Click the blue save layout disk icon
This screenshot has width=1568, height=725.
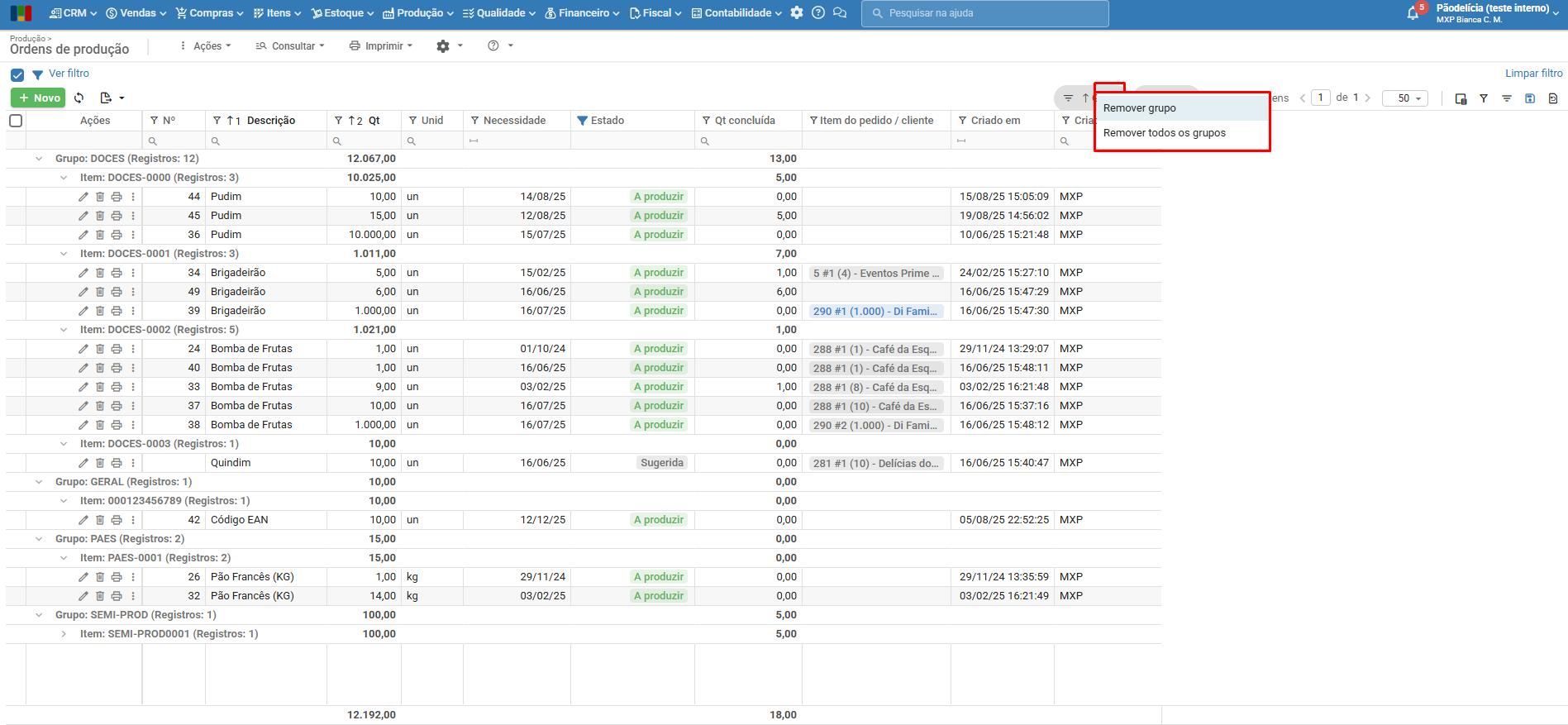point(1530,98)
